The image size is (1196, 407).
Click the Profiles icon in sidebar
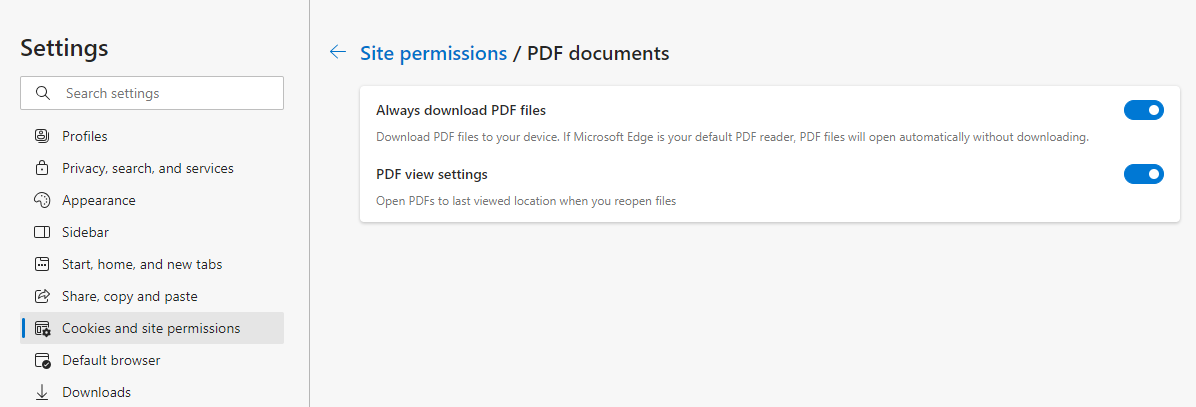click(42, 136)
